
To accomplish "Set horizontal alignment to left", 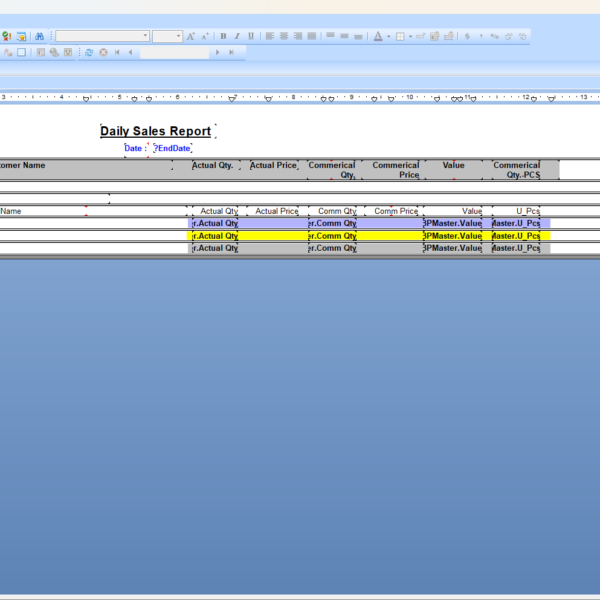I will click(x=270, y=36).
